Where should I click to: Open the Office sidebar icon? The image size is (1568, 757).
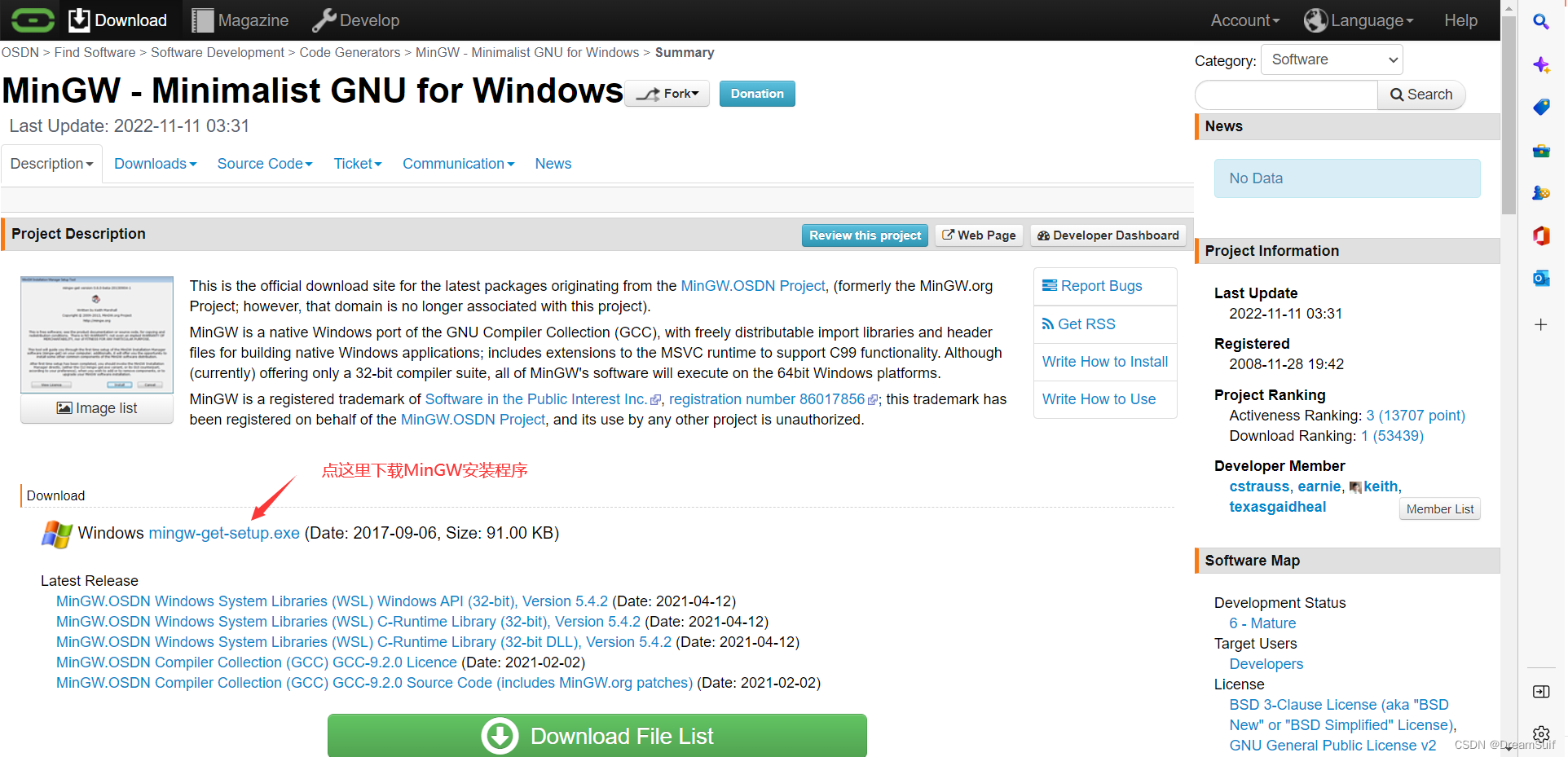point(1541,235)
